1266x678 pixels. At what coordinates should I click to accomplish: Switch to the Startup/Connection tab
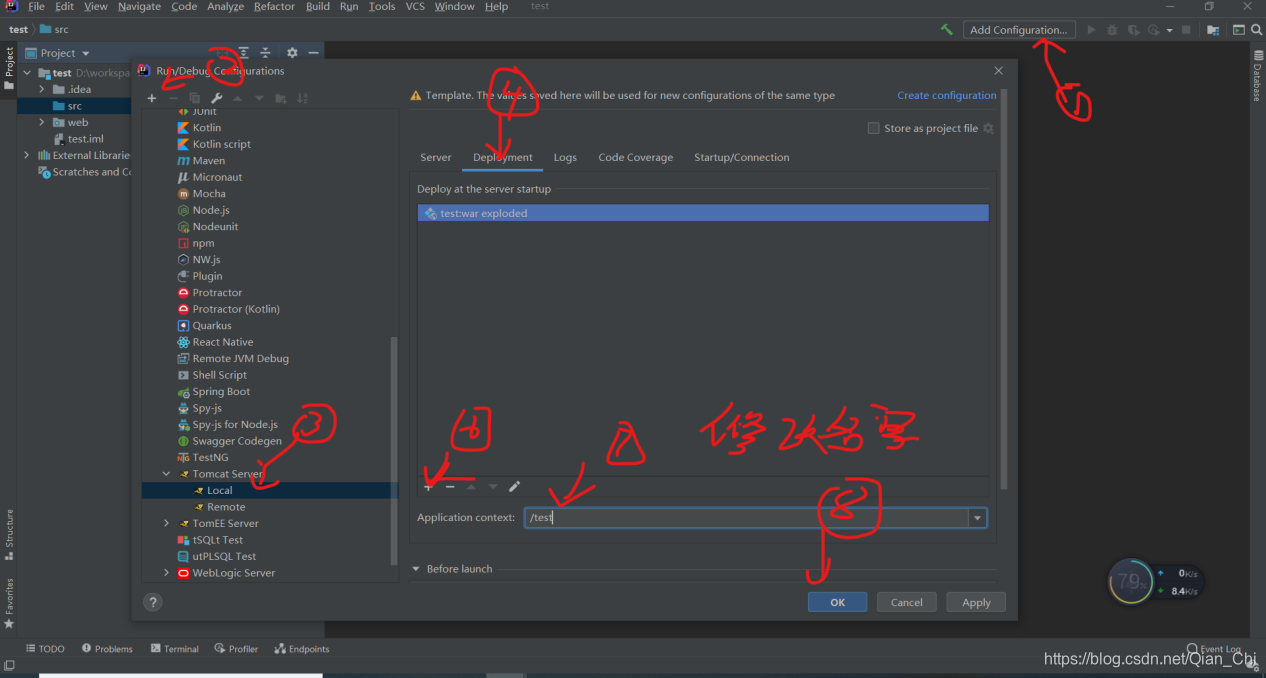pos(741,157)
